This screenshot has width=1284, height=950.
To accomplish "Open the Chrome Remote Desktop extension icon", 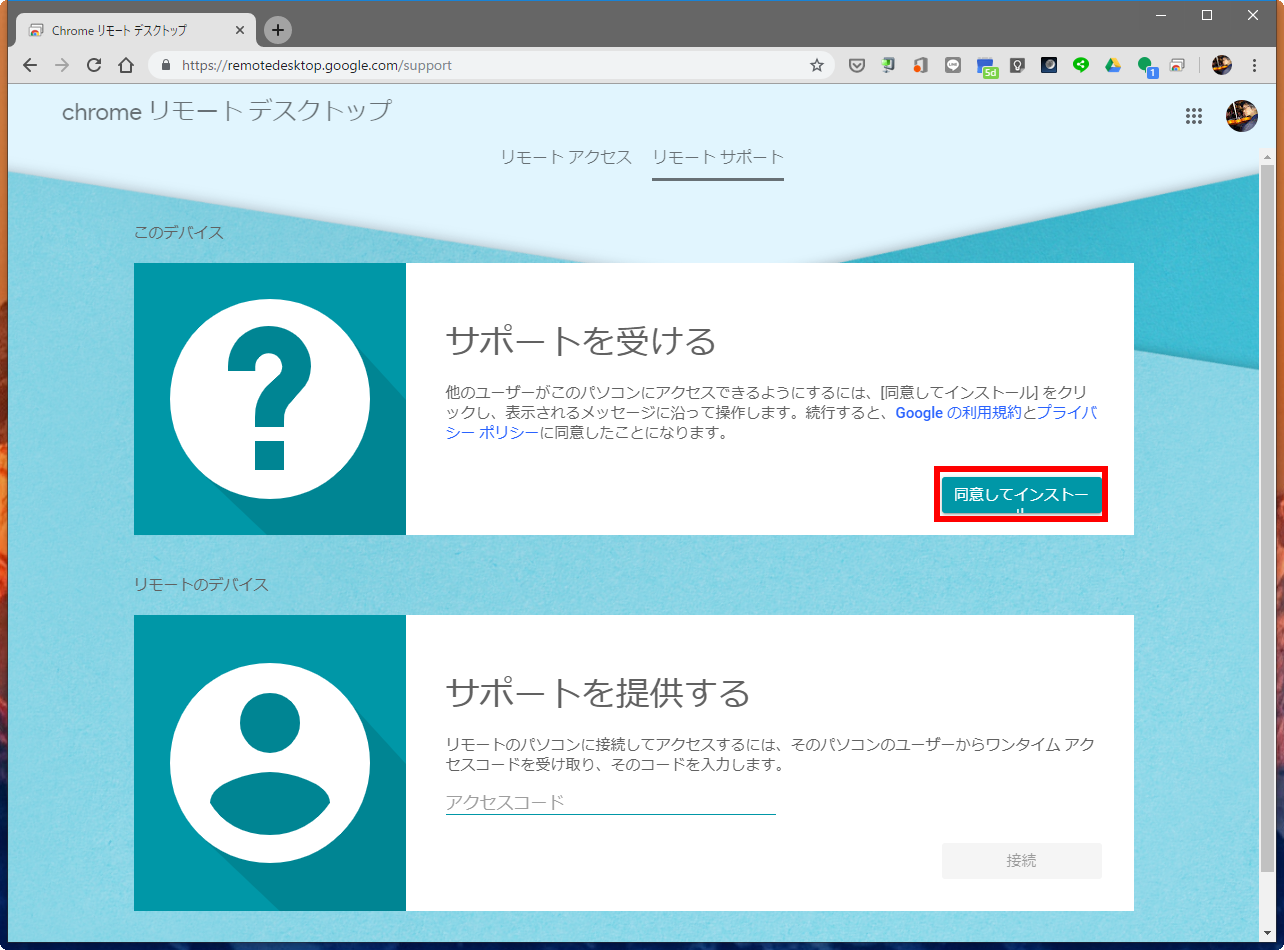I will point(1177,65).
